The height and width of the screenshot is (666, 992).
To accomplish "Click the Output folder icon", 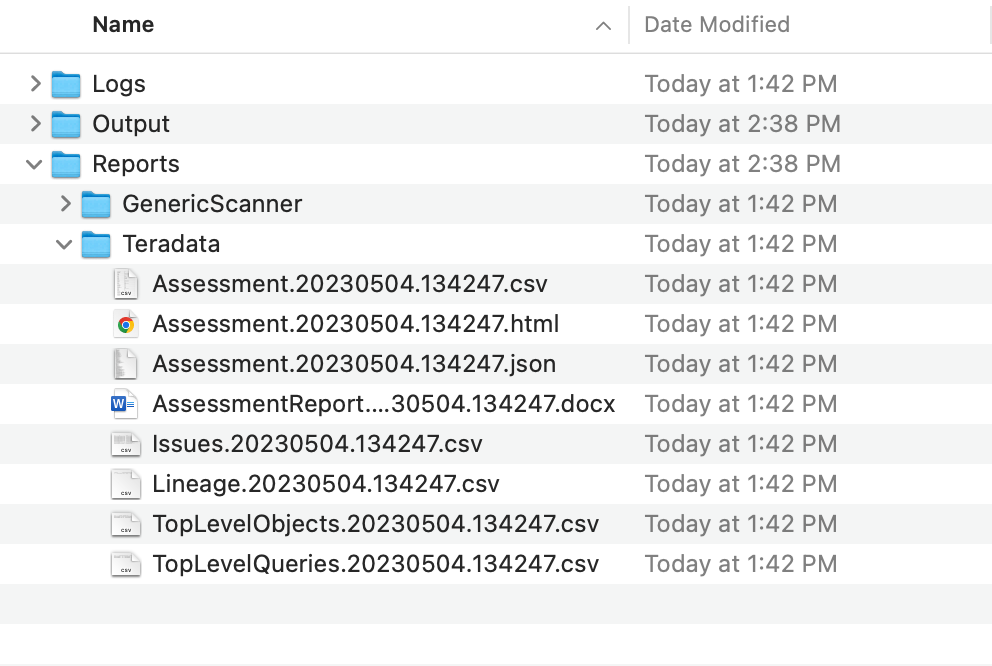I will pos(65,124).
